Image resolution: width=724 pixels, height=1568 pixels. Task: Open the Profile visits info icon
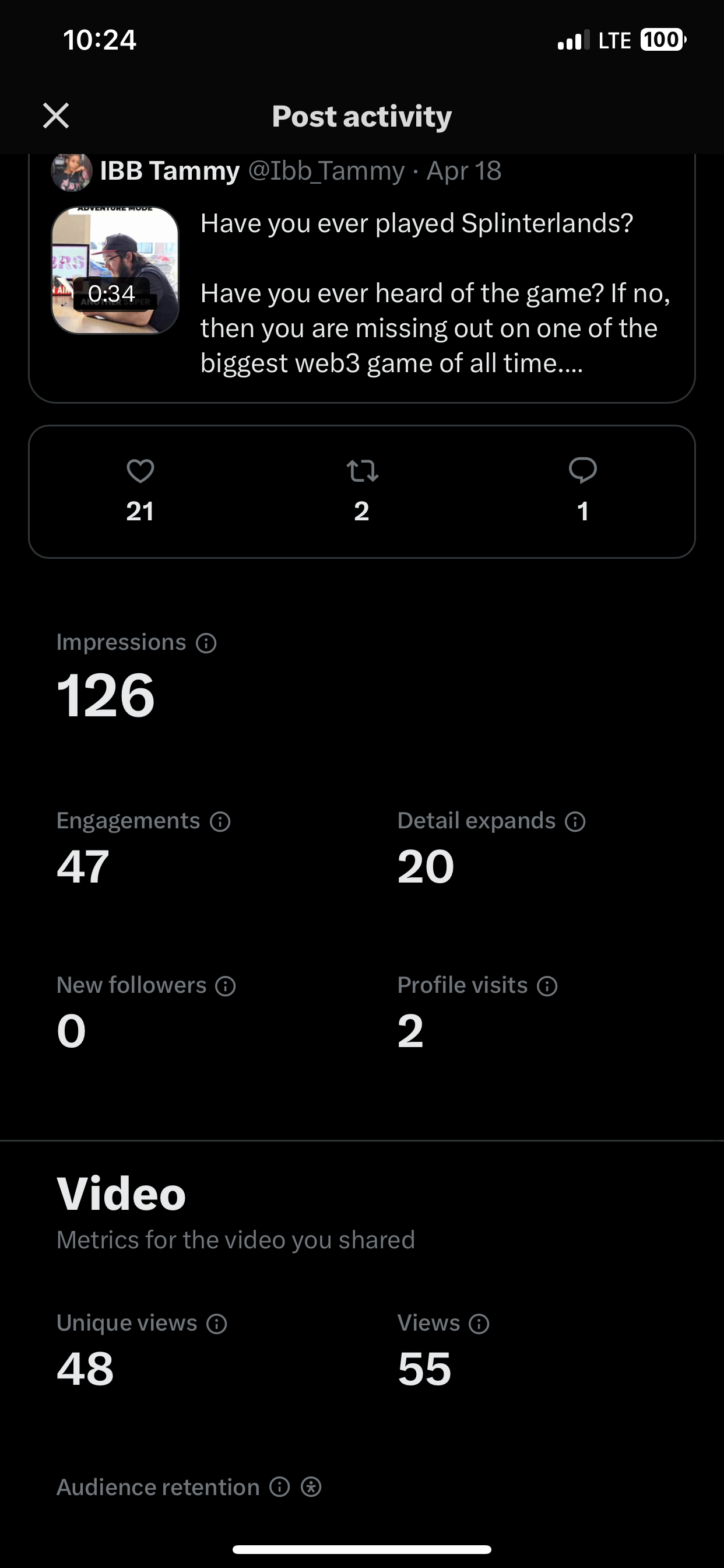pos(547,986)
